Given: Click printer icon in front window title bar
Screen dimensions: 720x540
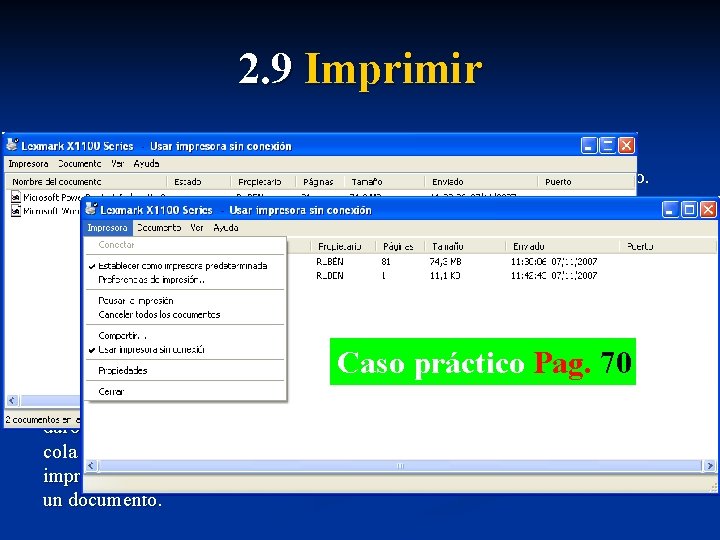Looking at the screenshot, I should tap(91, 209).
